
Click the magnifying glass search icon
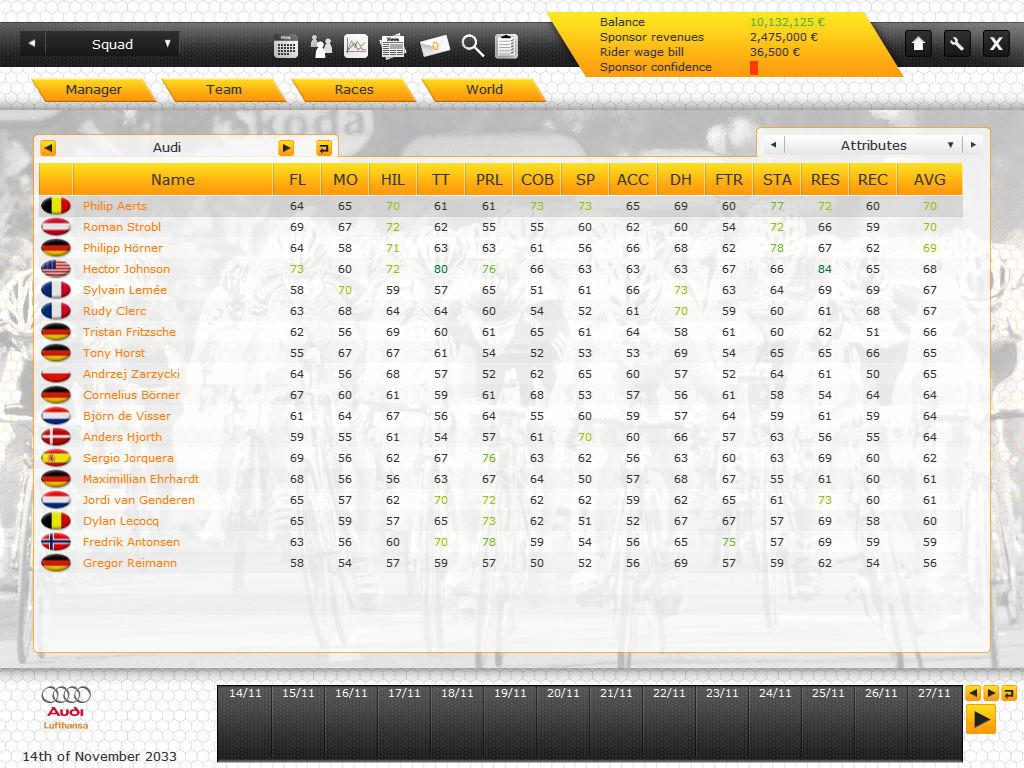472,45
